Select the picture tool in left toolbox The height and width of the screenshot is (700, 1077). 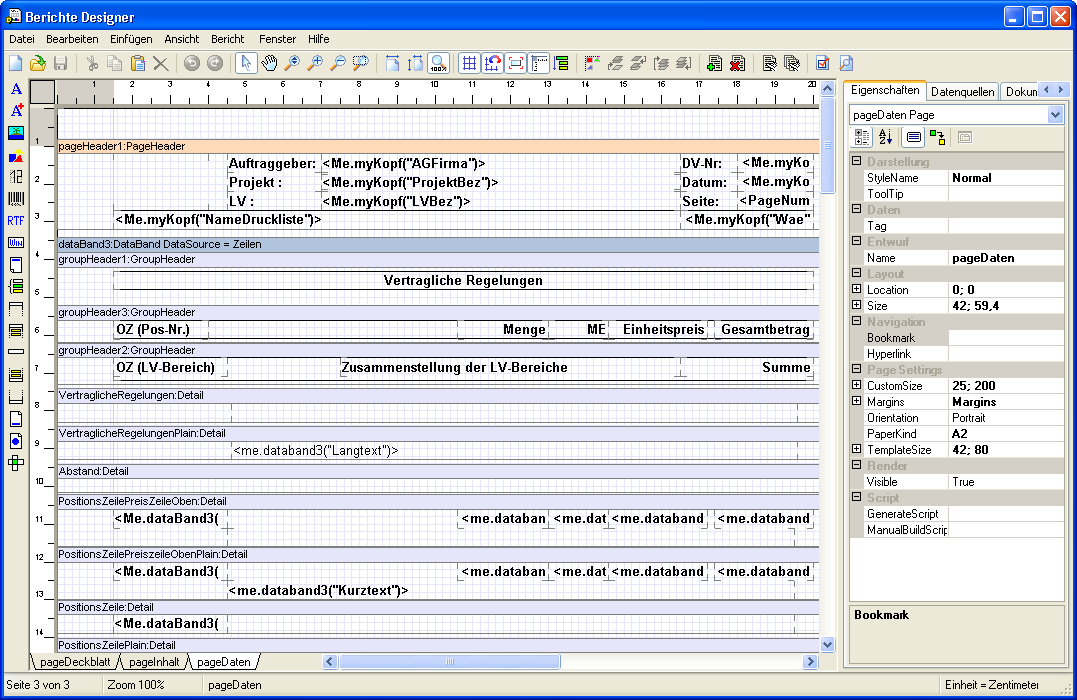16,133
